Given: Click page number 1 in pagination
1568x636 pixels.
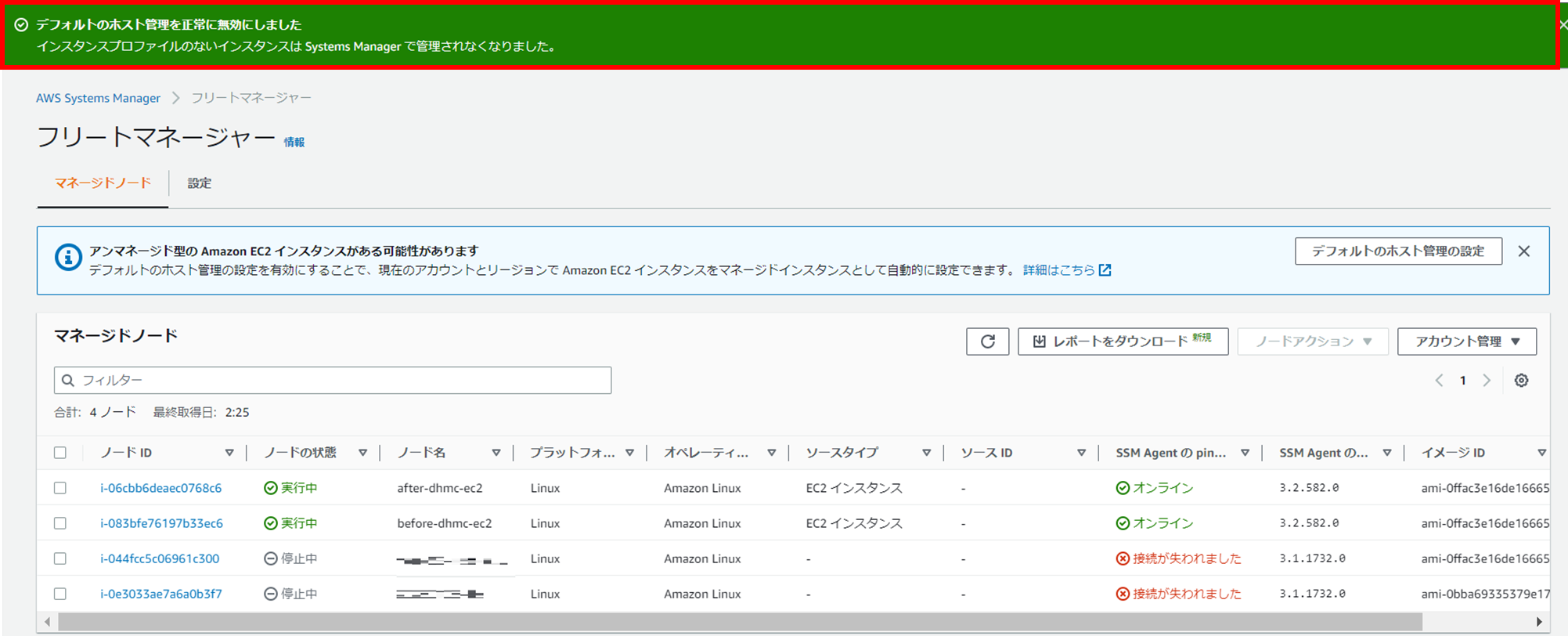Looking at the screenshot, I should 1462,381.
